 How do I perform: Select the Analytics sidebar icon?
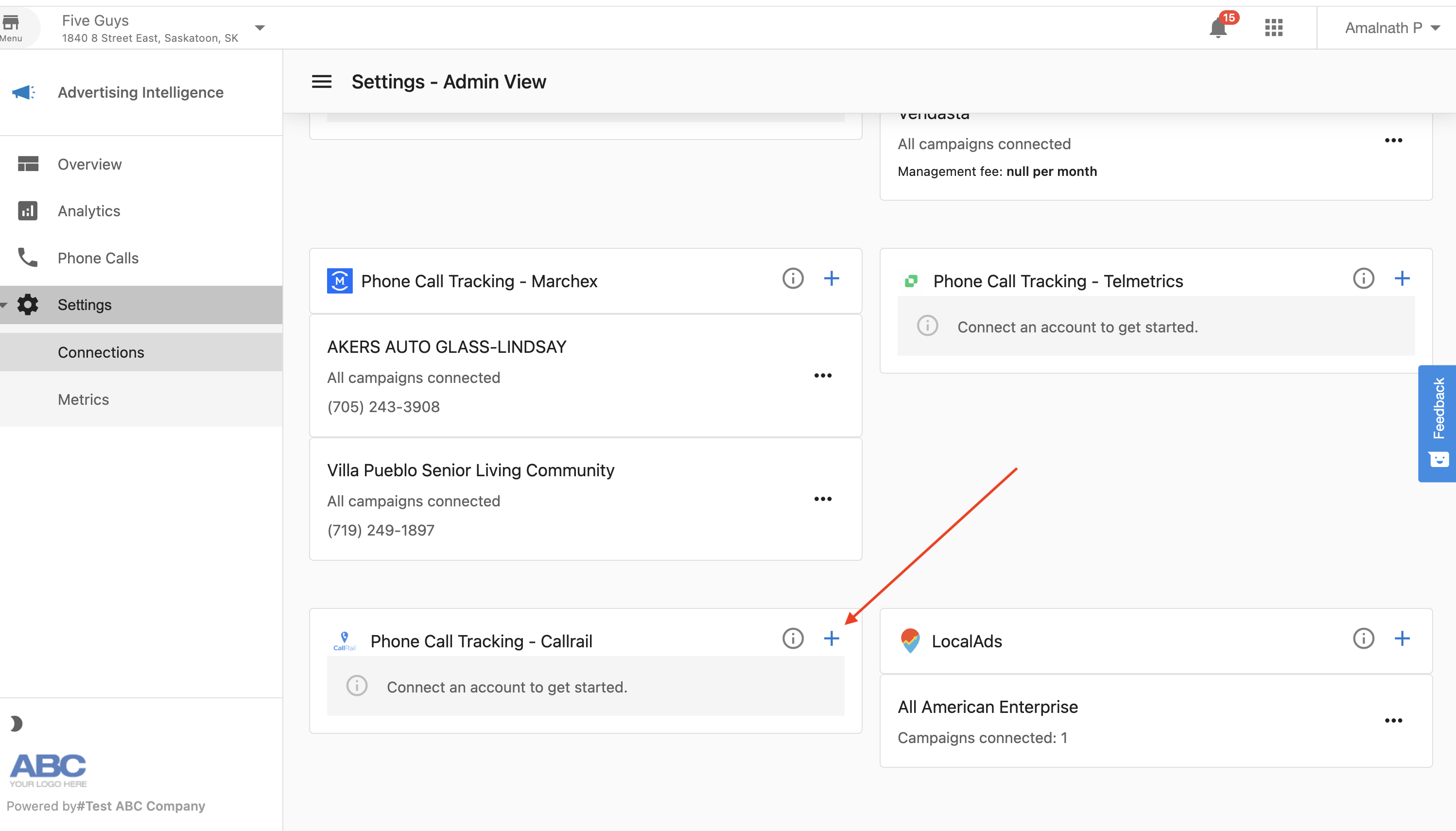point(27,210)
